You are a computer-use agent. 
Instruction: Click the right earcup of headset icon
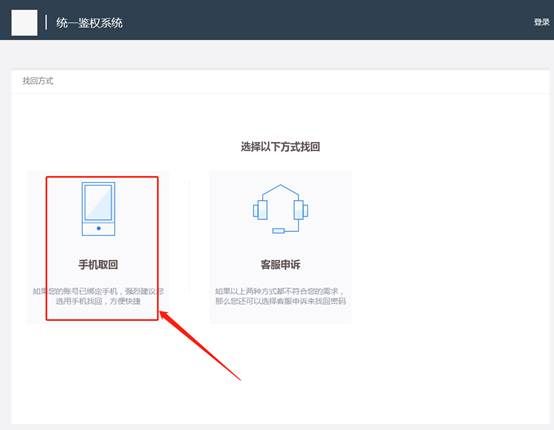coord(301,210)
